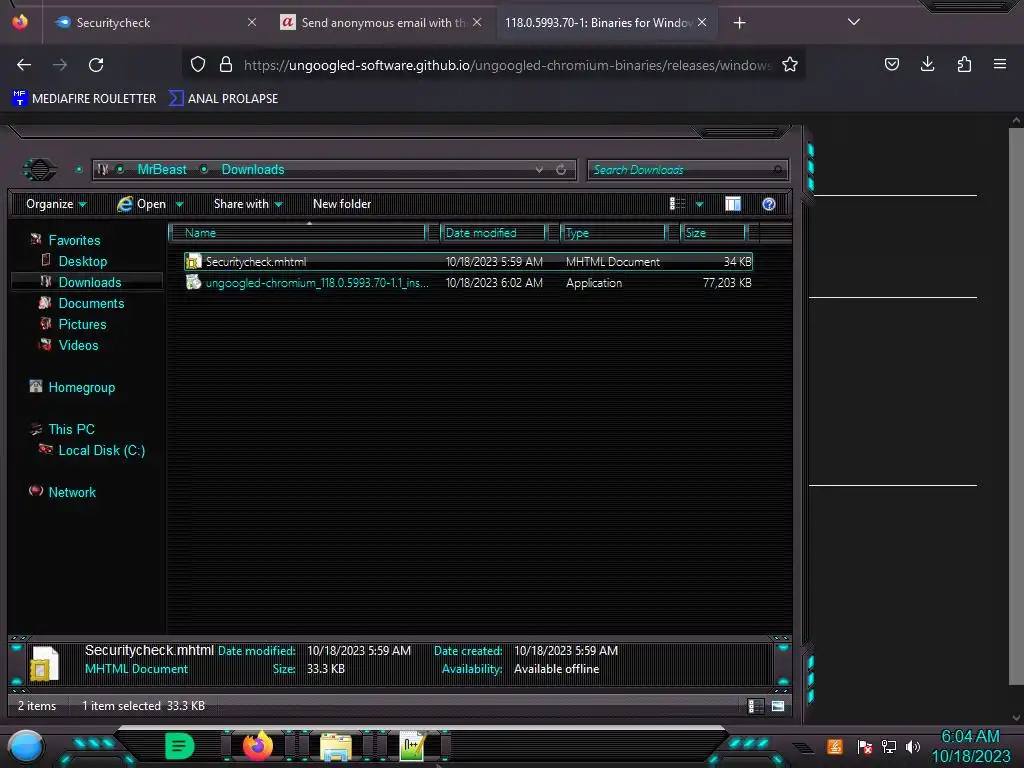The height and width of the screenshot is (768, 1024).
Task: Reload the current Firefox page
Action: click(x=96, y=65)
